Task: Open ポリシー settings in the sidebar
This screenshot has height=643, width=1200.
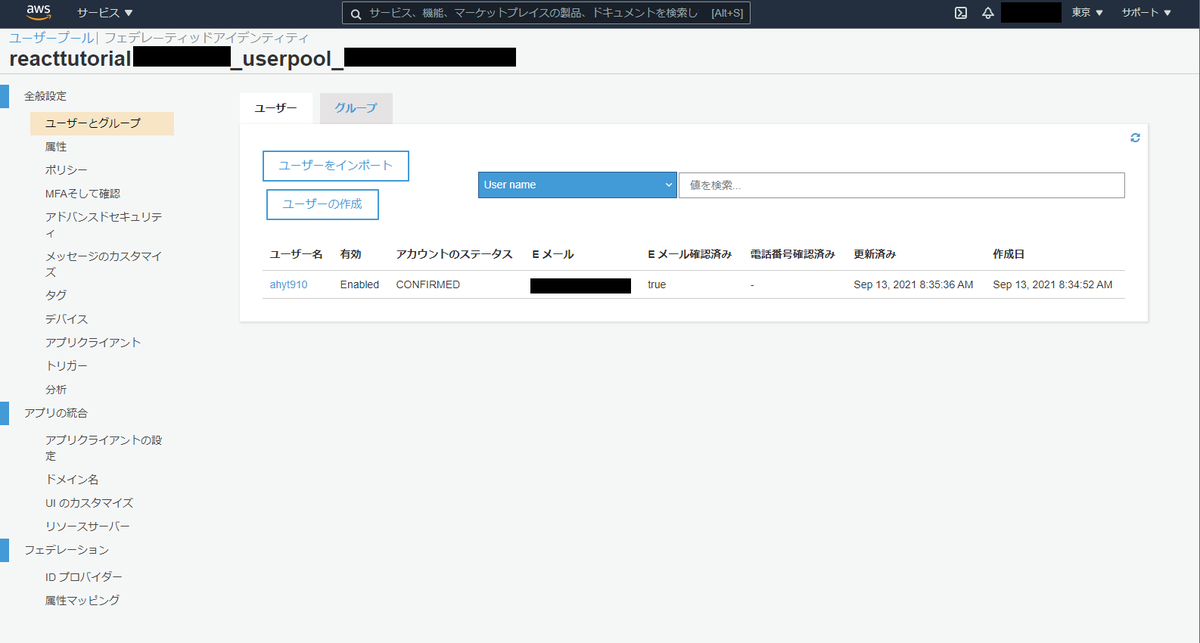Action: coord(66,170)
